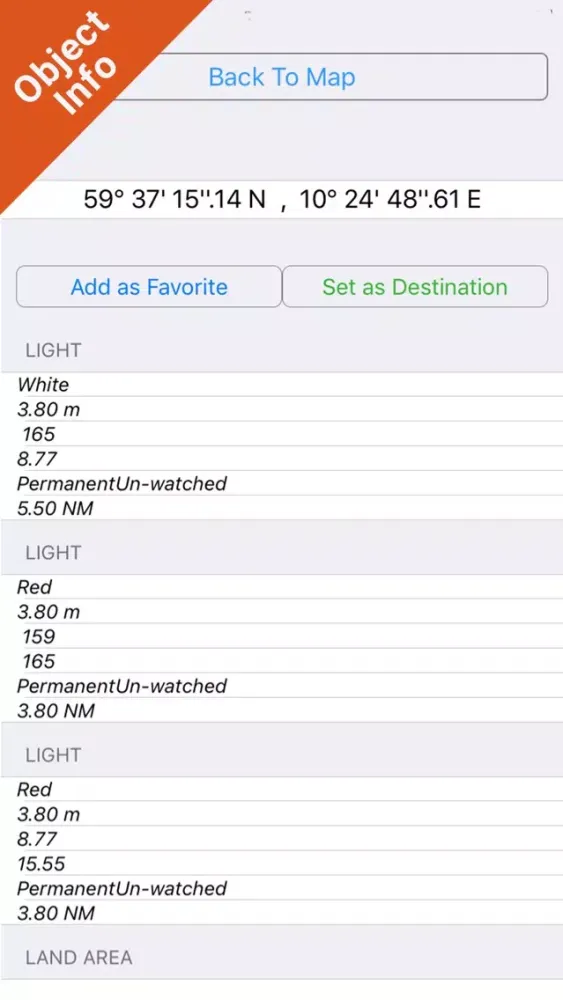Tap the Back To Map button
The height and width of the screenshot is (1000, 563).
click(332, 77)
